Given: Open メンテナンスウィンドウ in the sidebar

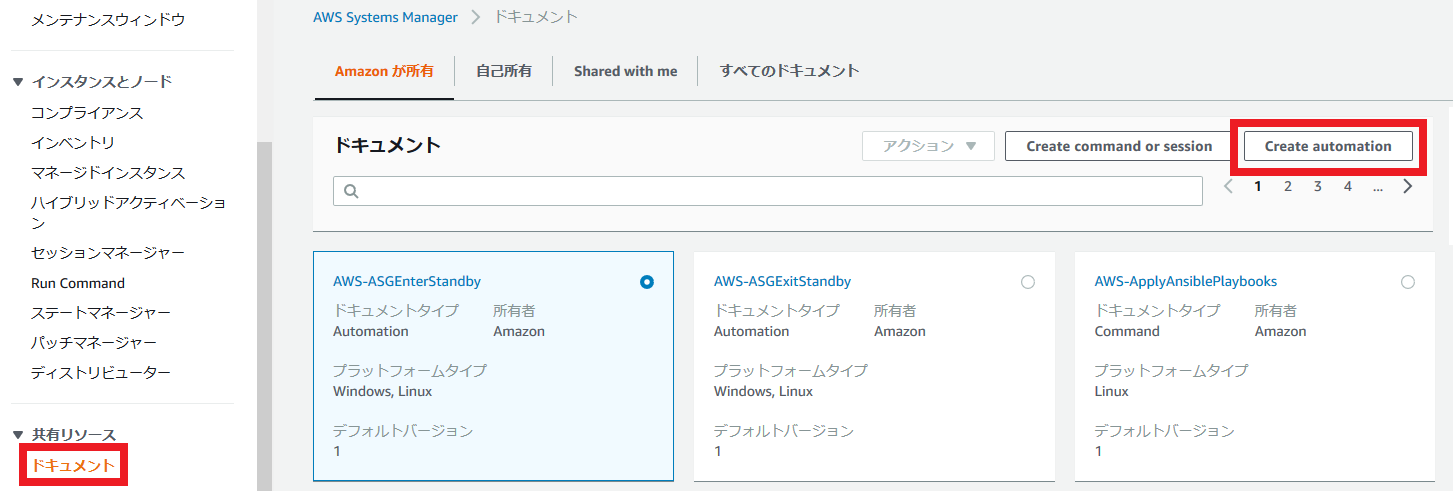Looking at the screenshot, I should 108,19.
